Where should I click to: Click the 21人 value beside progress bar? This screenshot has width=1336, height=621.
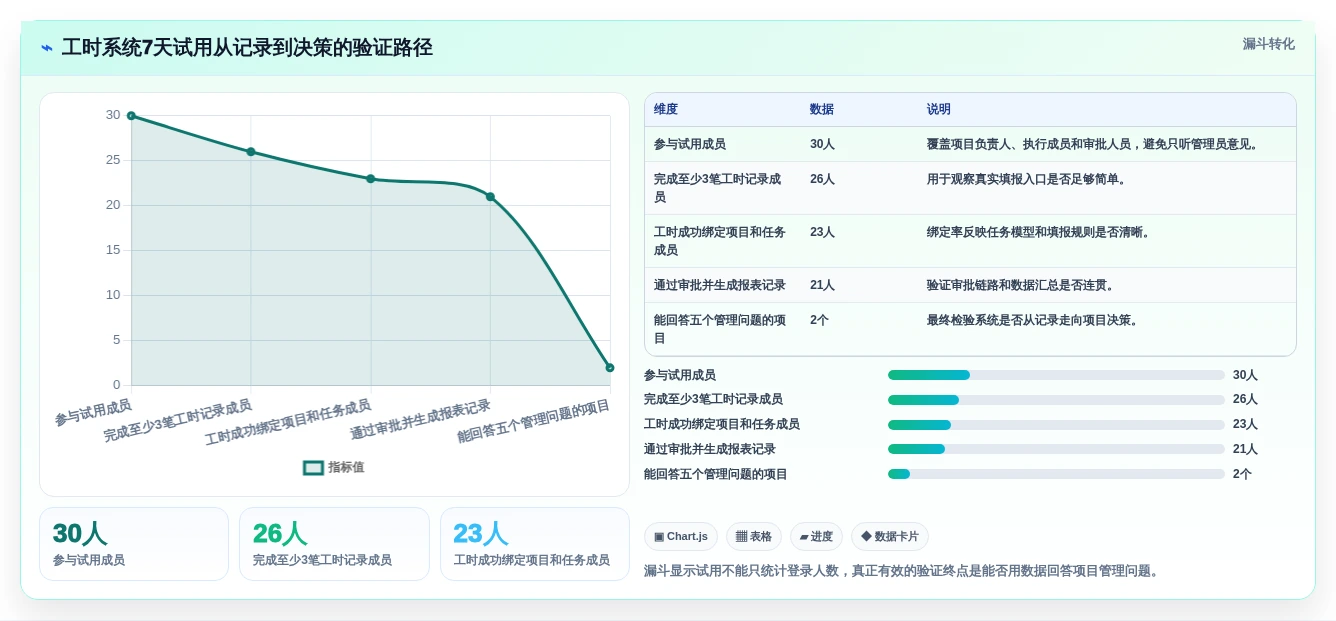[x=1245, y=449]
